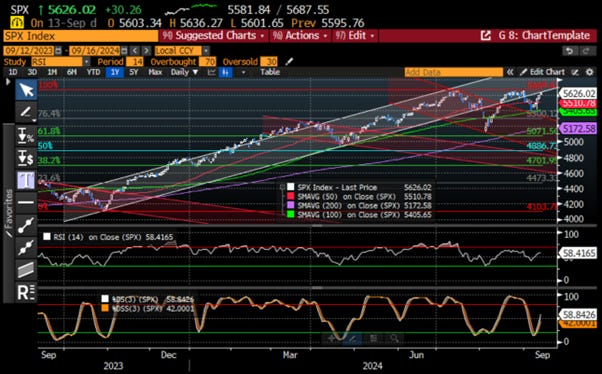
Task: Click the Oversold 30 field
Action: (269, 61)
